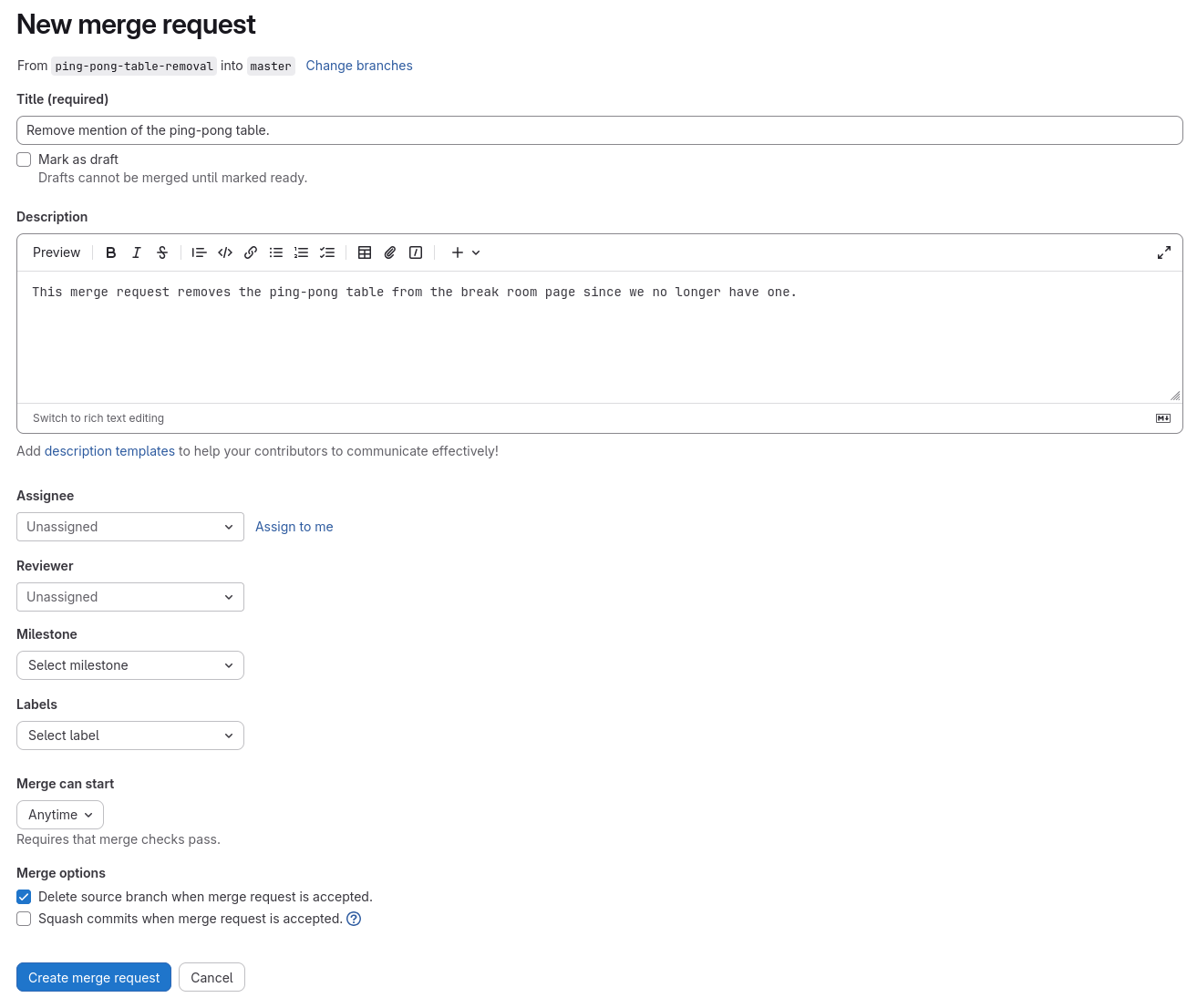The height and width of the screenshot is (1008, 1197).
Task: Click the Create merge request button
Action: point(93,977)
